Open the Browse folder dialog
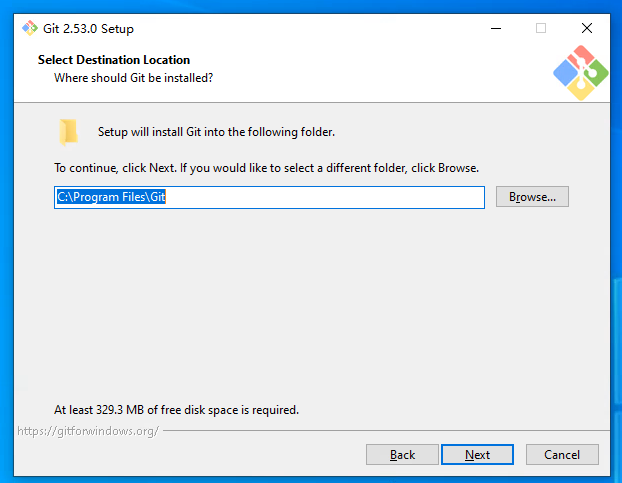The height and width of the screenshot is (483, 622). tap(532, 197)
